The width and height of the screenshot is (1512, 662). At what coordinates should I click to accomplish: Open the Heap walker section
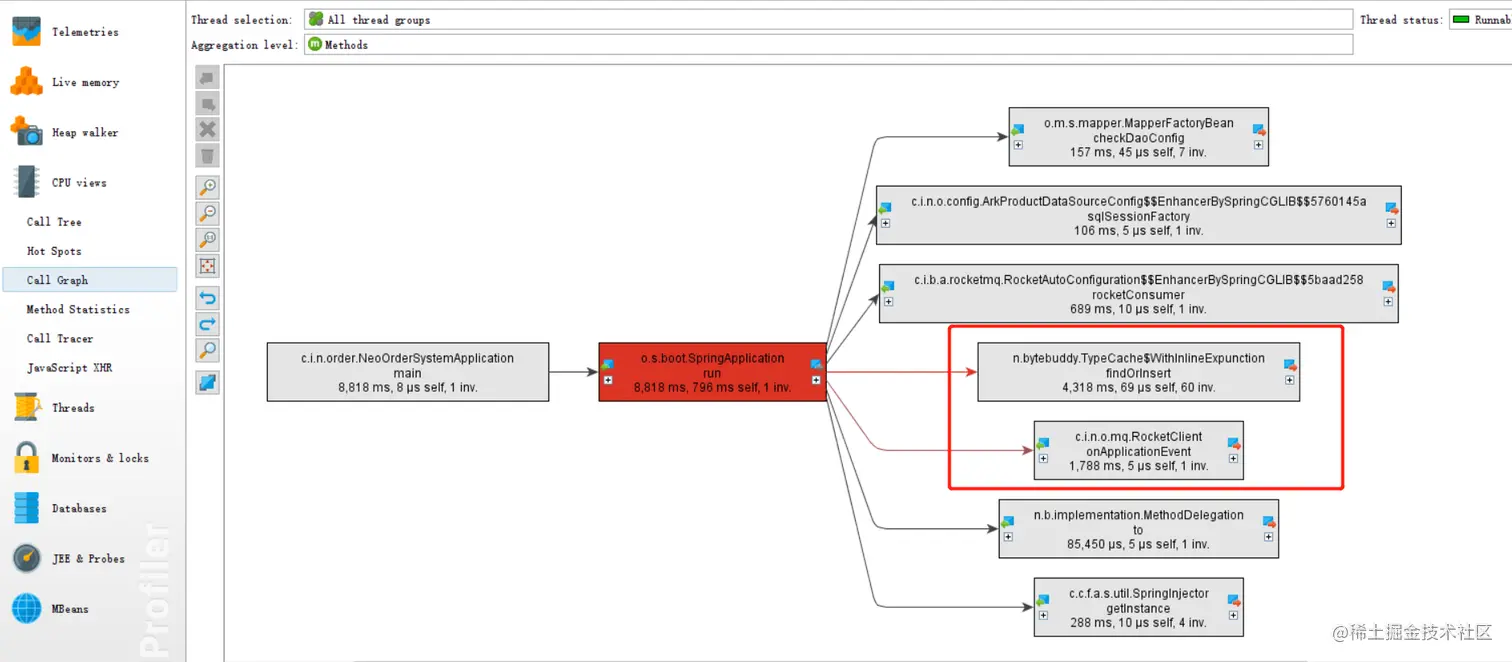66,132
